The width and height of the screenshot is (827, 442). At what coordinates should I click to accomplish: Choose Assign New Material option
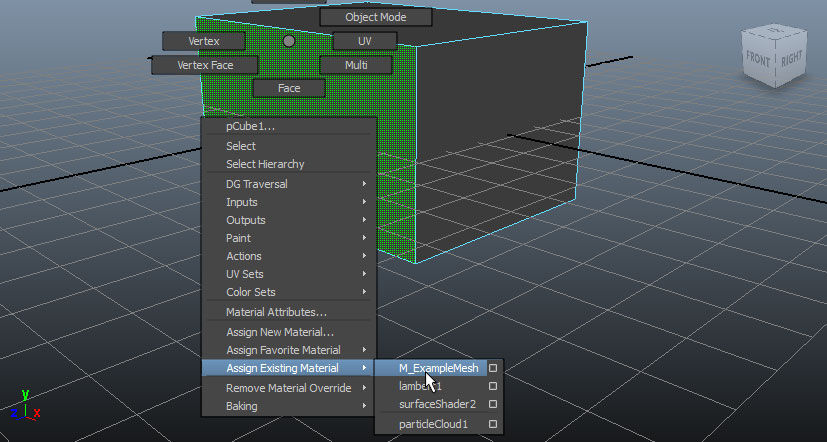280,332
